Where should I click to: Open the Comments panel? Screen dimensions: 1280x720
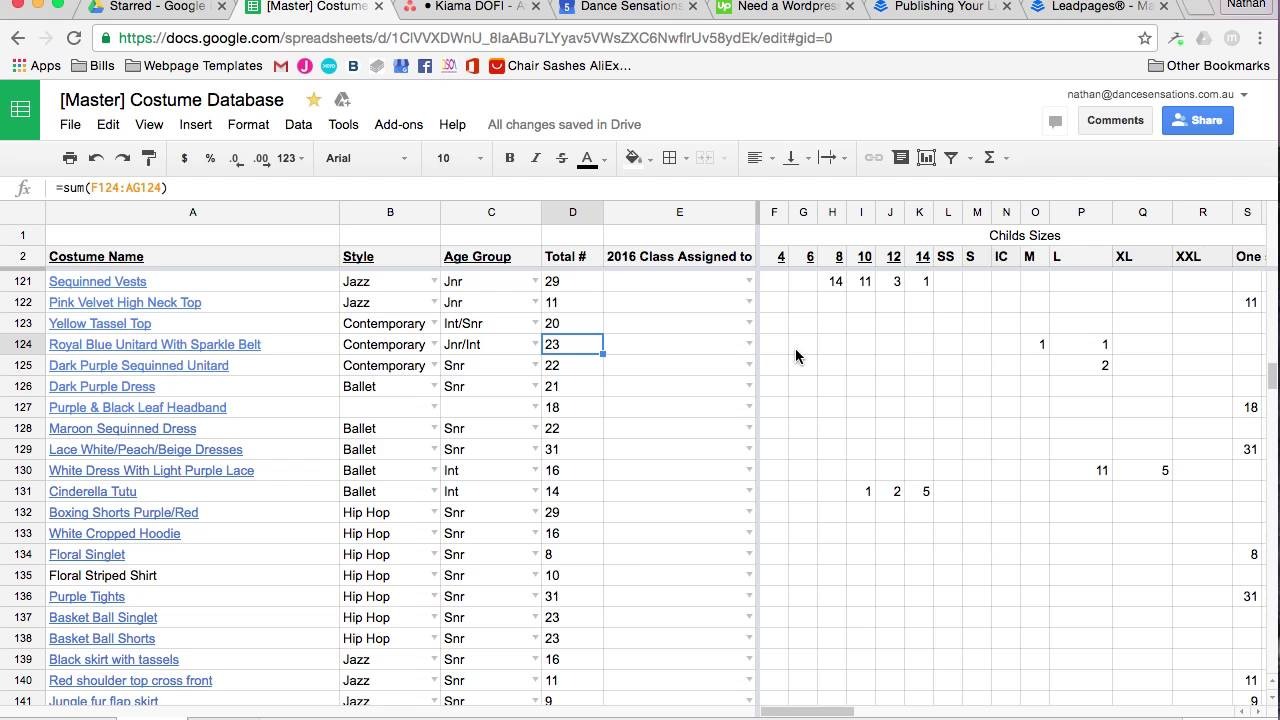tap(1115, 120)
